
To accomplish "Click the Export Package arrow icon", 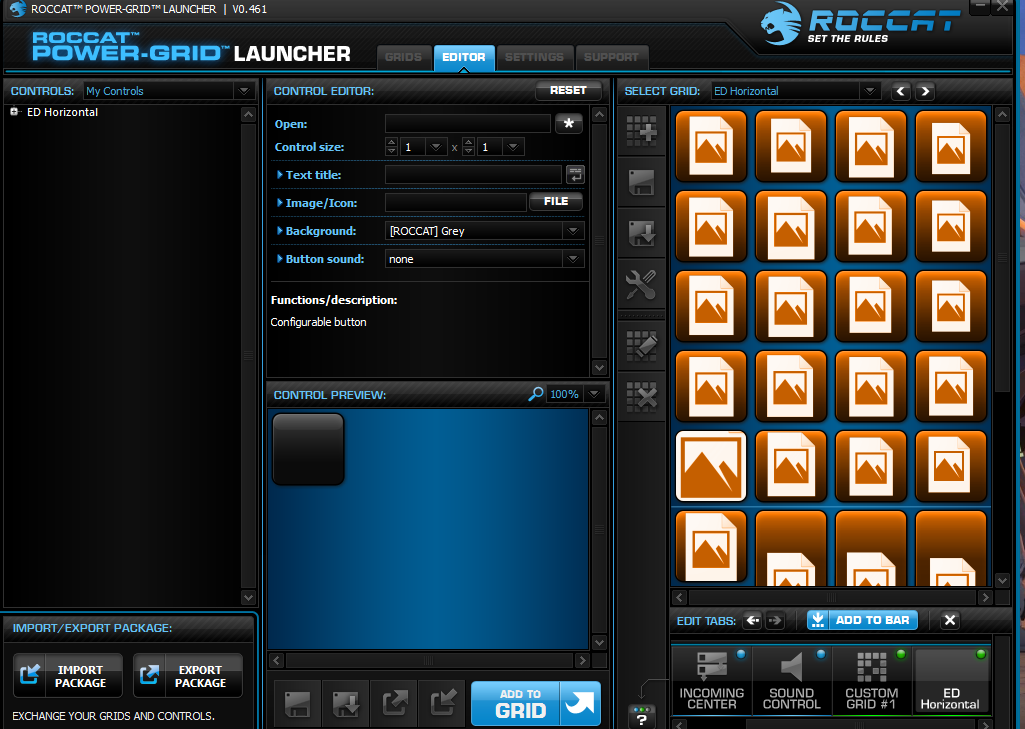I will tap(150, 675).
